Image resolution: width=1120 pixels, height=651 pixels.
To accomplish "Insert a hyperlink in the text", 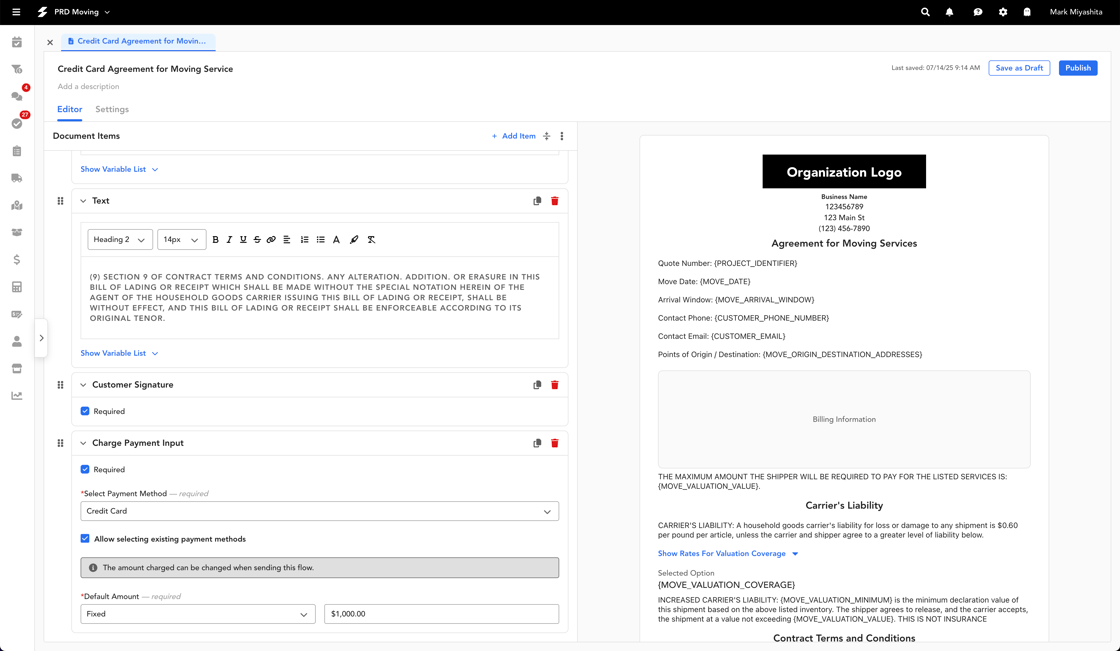I will click(271, 239).
